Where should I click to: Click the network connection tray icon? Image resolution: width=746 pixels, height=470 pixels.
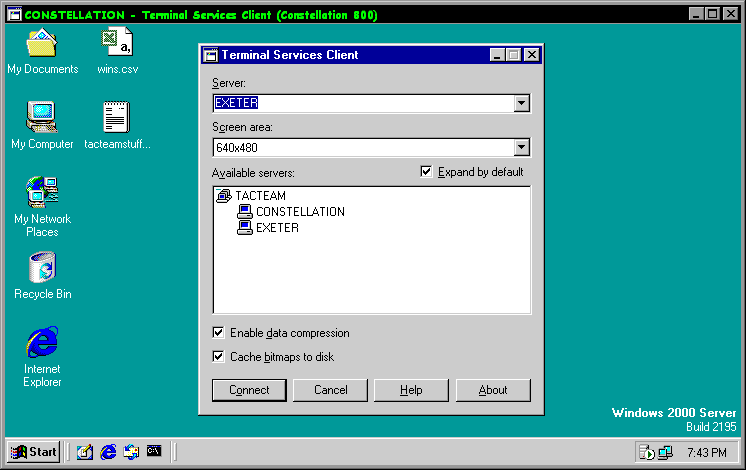tap(665, 452)
